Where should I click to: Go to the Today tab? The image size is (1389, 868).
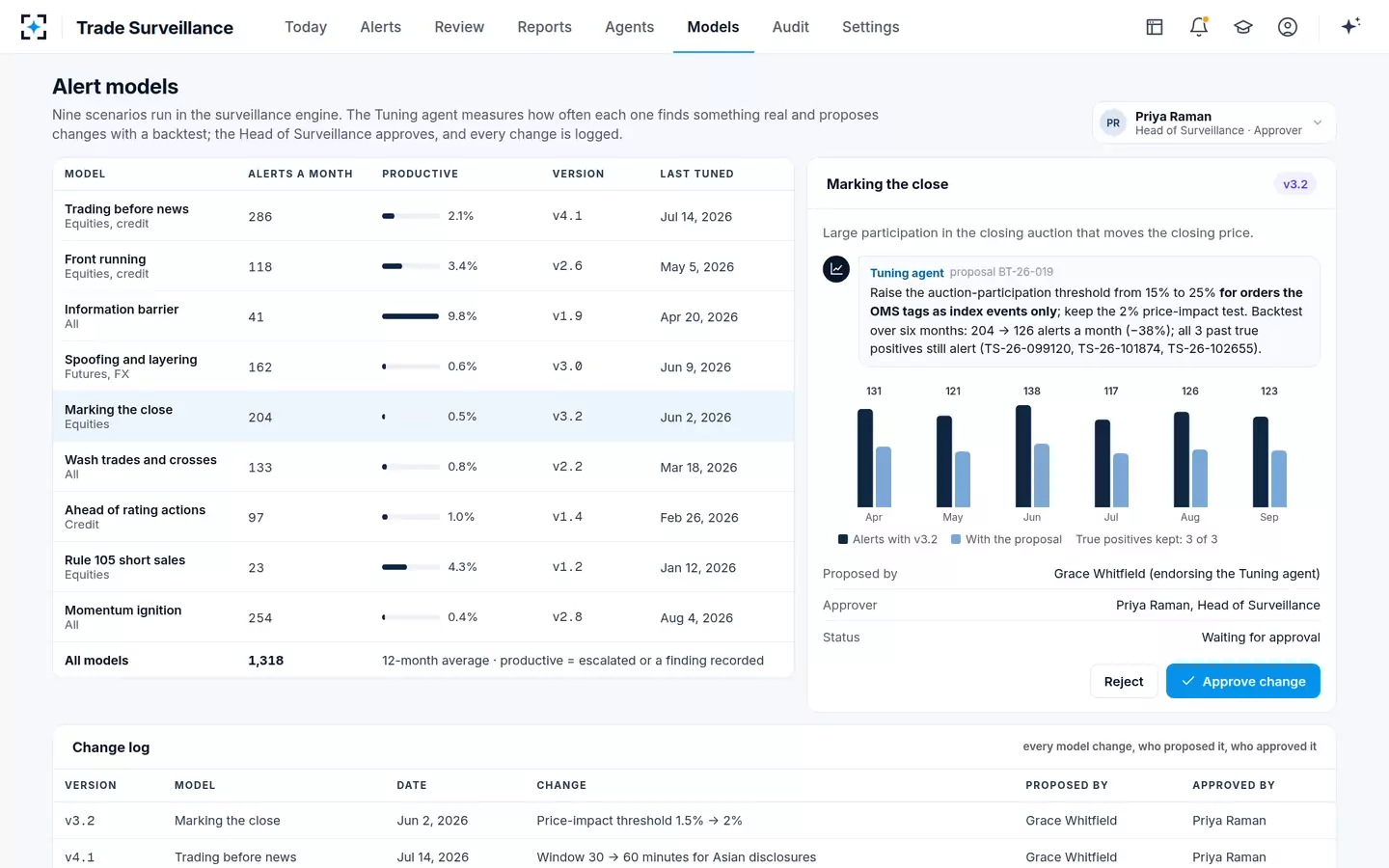(306, 27)
